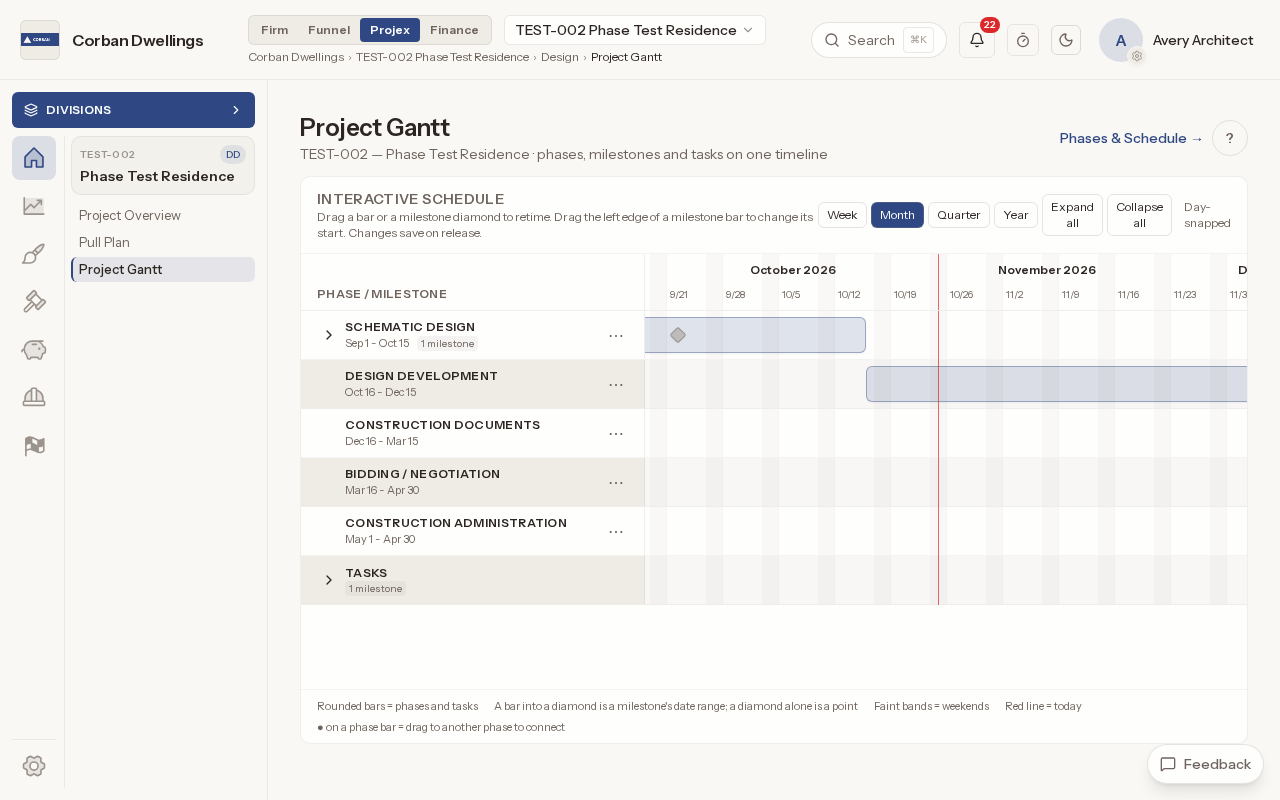
Task: Switch the timeline to Week view
Action: [x=842, y=215]
